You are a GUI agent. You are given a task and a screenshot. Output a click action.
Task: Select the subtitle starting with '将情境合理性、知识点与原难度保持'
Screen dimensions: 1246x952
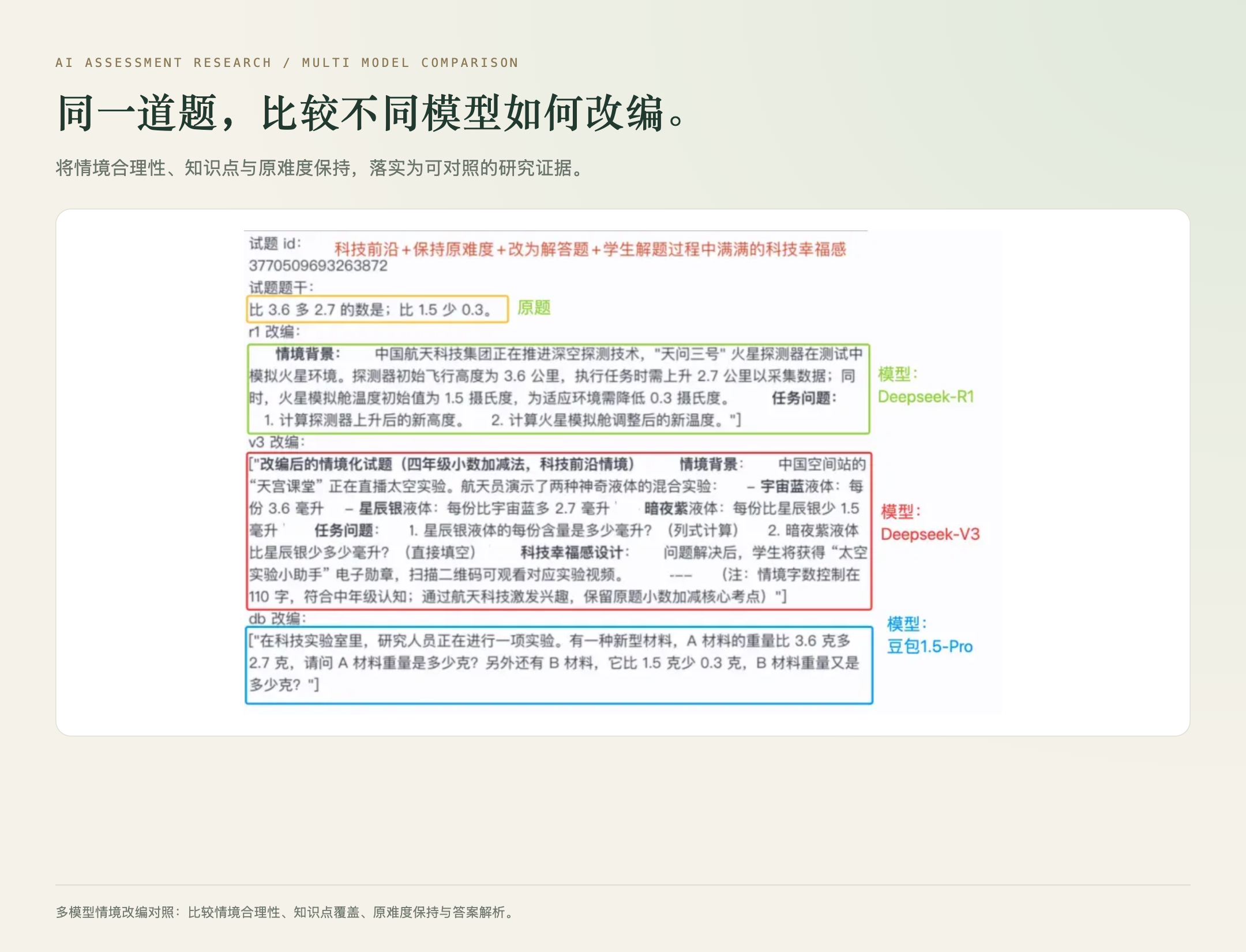[x=321, y=168]
